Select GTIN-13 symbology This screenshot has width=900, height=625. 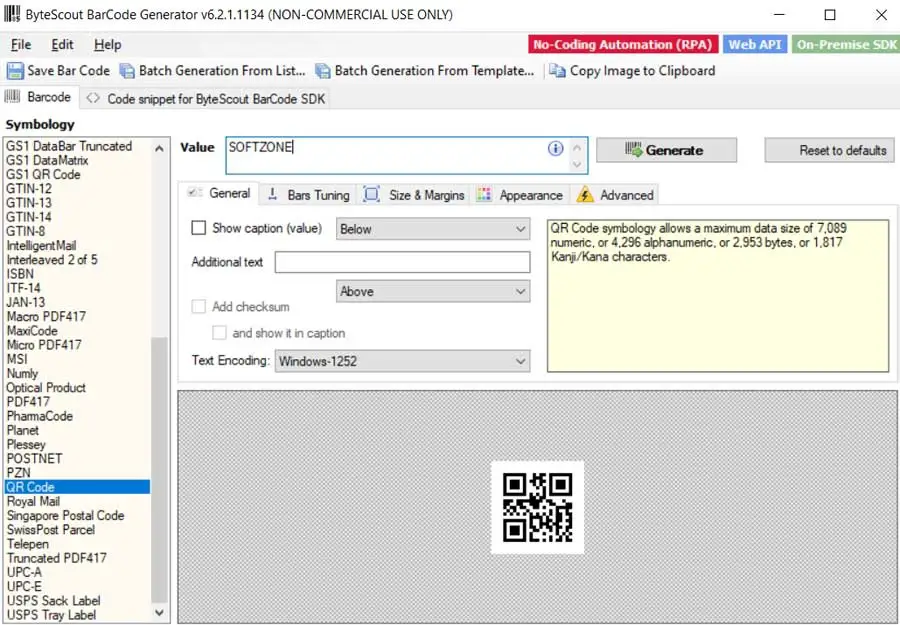(29, 203)
